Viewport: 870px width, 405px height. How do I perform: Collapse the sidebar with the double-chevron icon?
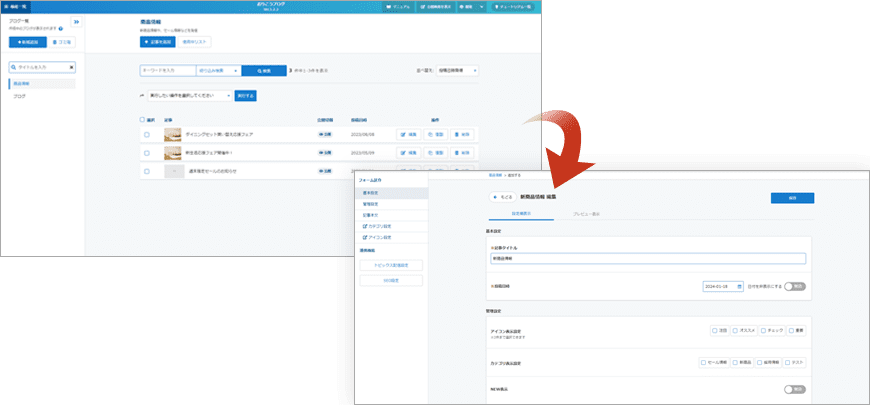coord(77,21)
